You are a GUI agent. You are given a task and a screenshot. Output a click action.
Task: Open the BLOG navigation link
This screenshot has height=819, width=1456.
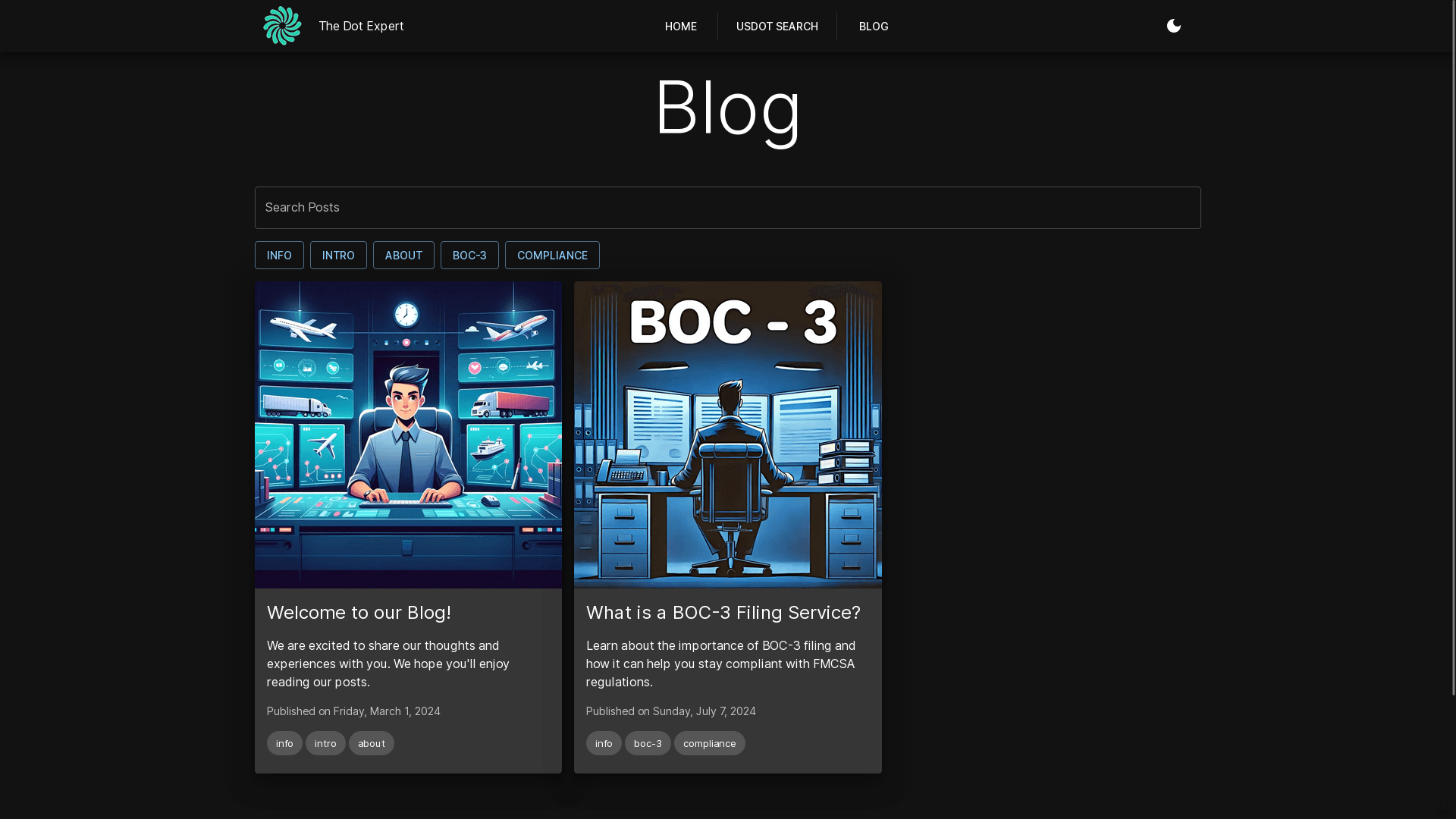(x=873, y=27)
